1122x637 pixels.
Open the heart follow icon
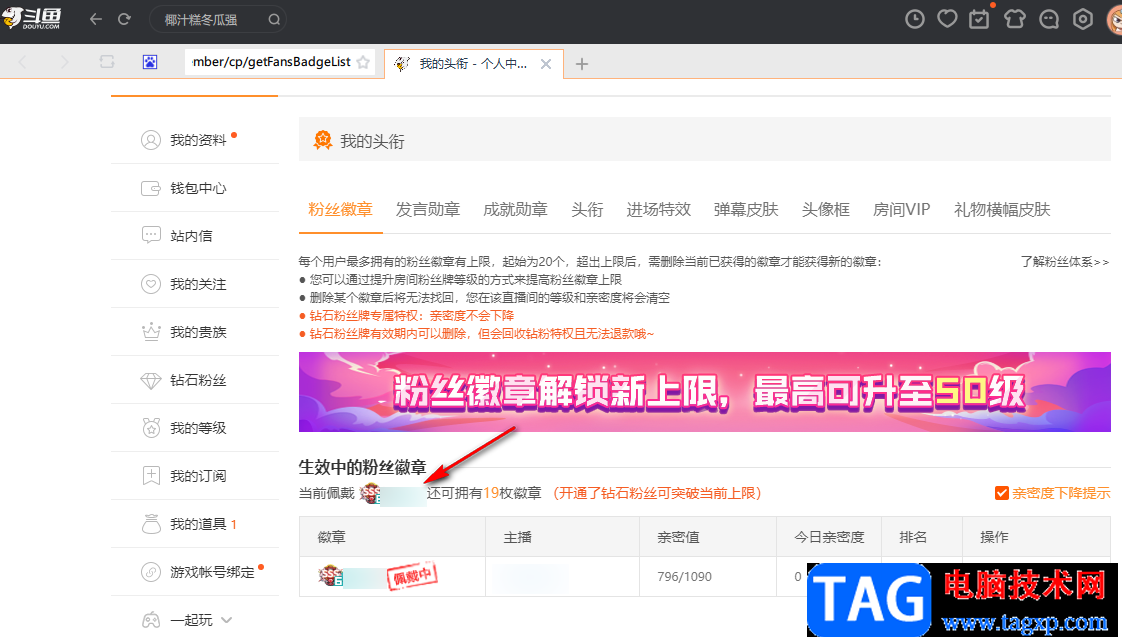947,19
